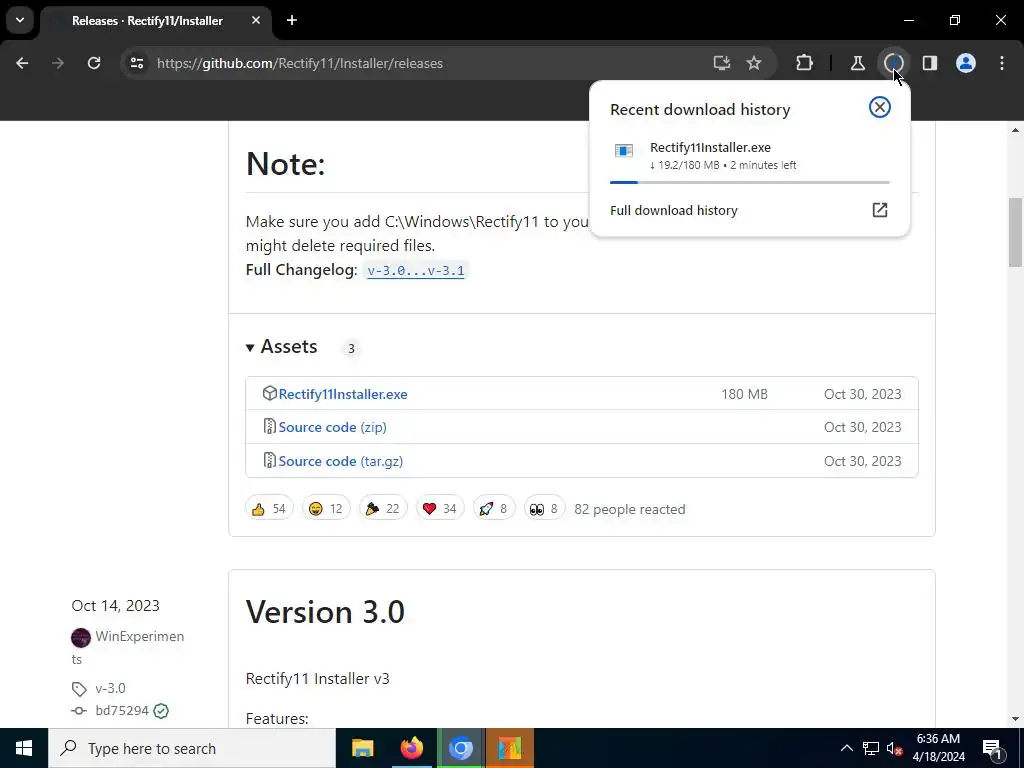Click the rocket reaction with 8
Screen dimensions: 1024x768
point(493,508)
